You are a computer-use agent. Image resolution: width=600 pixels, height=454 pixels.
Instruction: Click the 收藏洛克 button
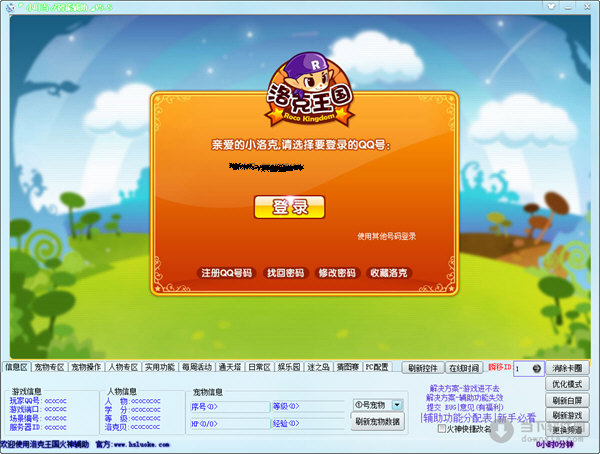[389, 273]
